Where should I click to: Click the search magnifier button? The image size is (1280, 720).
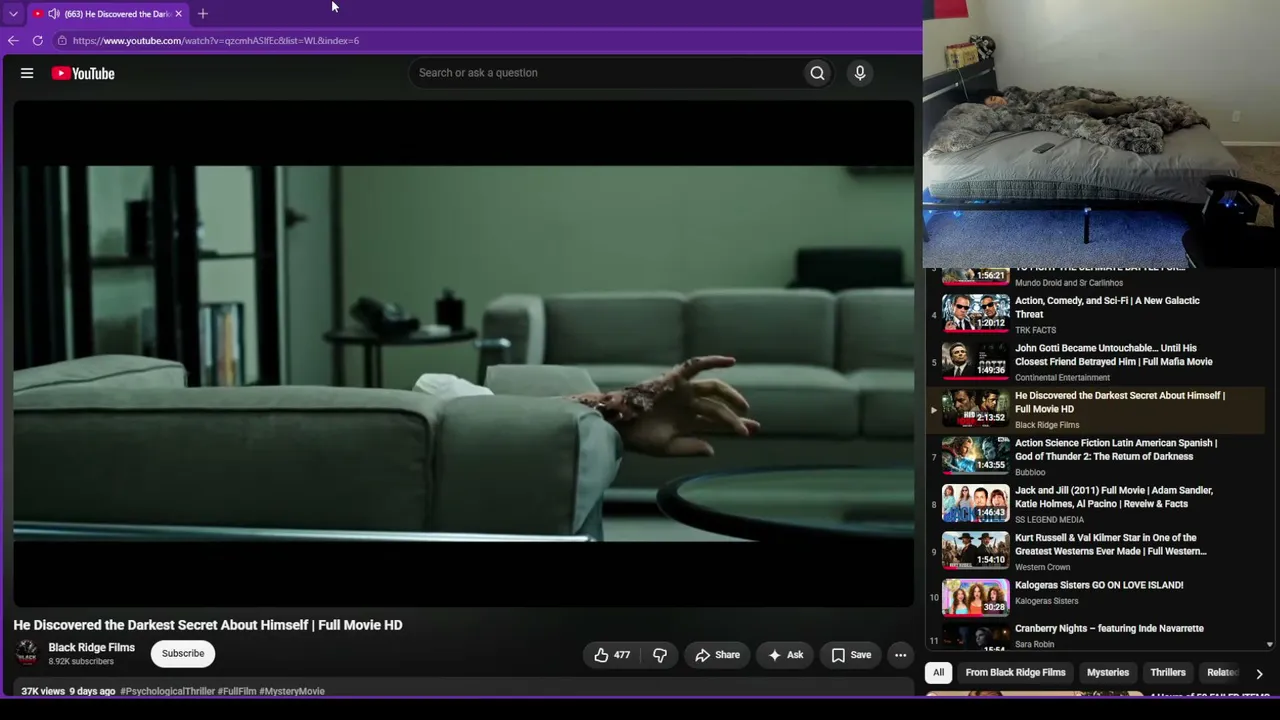click(817, 73)
